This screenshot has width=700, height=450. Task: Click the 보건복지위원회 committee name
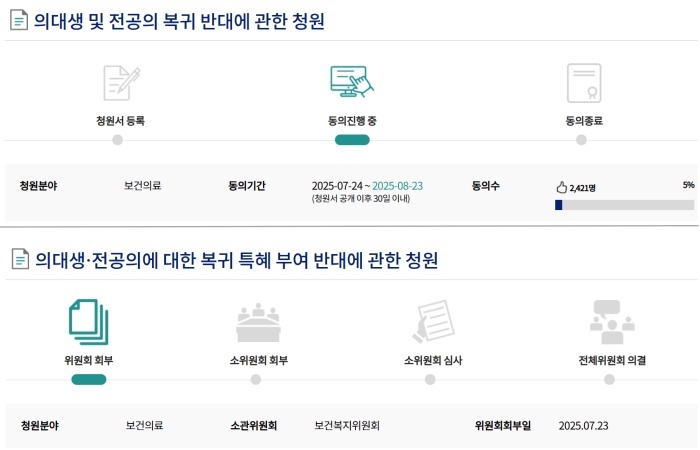[347, 425]
